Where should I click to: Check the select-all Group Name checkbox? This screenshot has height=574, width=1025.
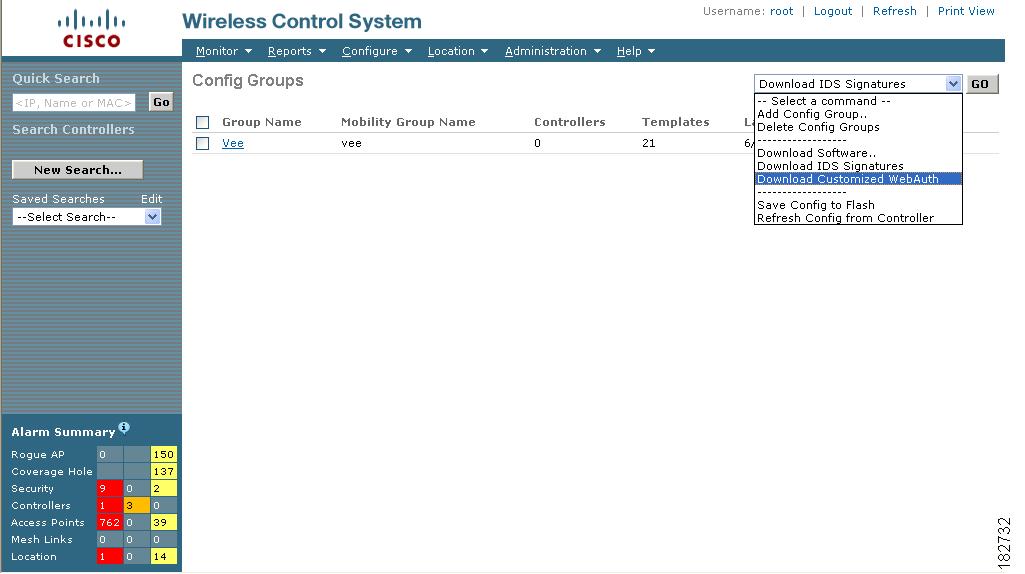[203, 122]
